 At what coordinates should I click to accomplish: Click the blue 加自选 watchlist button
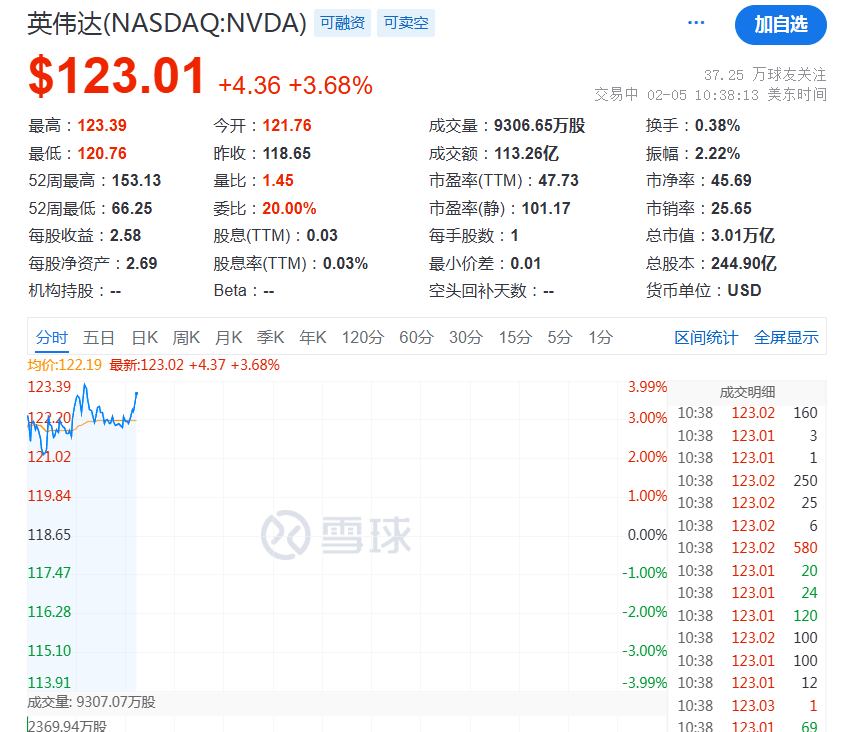pyautogui.click(x=781, y=25)
